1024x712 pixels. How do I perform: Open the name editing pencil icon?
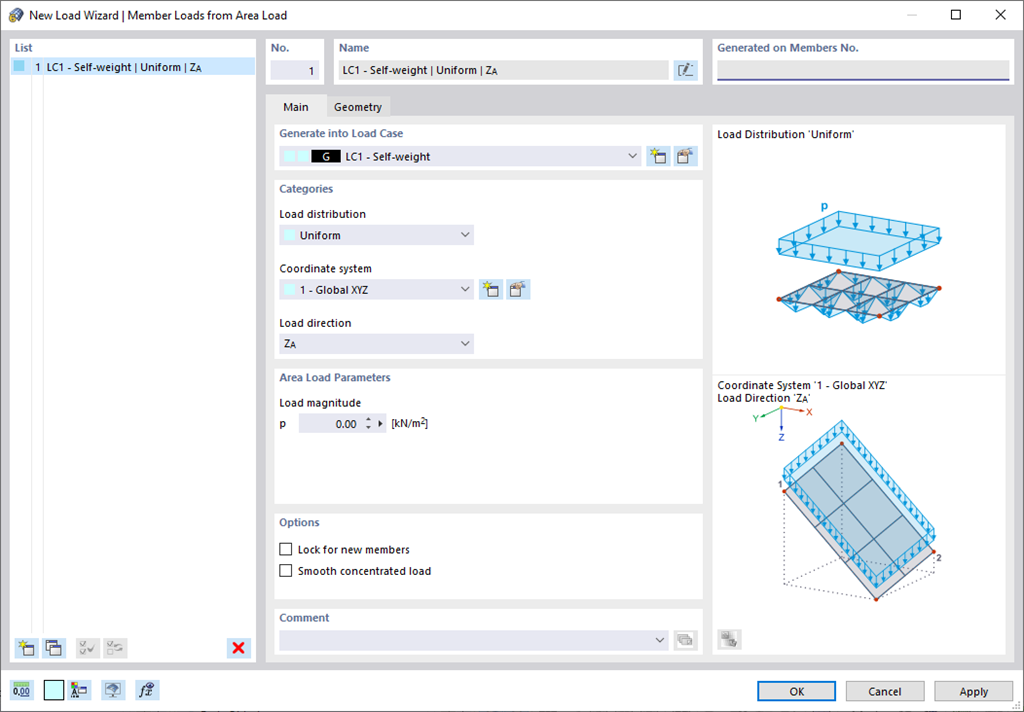[685, 69]
